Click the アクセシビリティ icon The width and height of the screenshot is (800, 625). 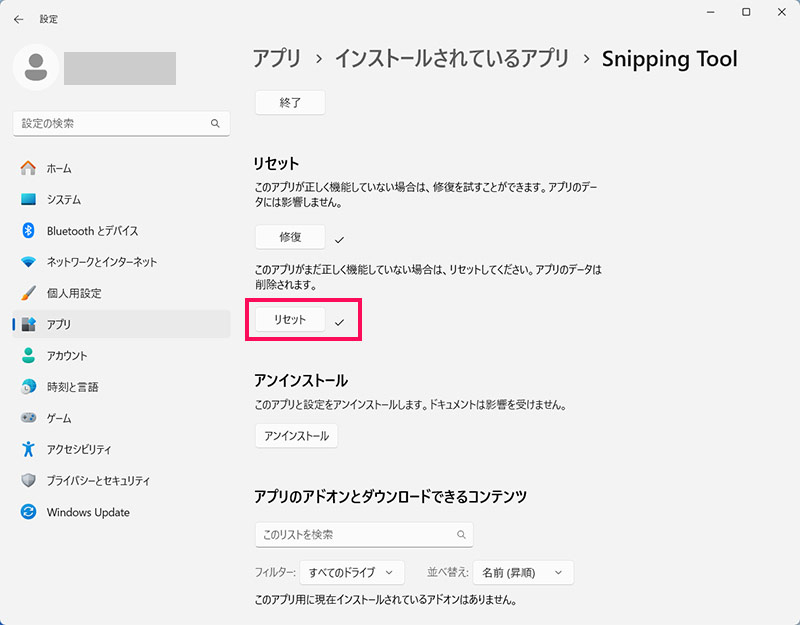tap(28, 449)
